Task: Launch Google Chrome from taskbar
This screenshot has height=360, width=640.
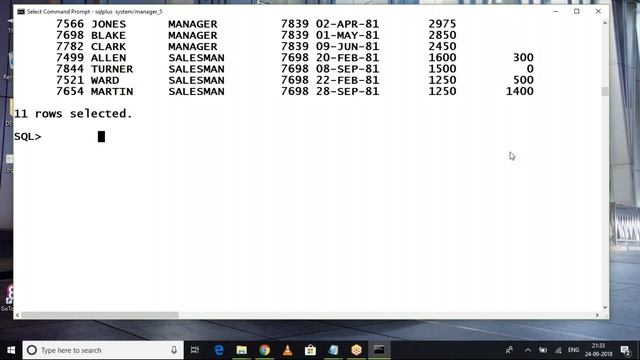Action: click(x=264, y=350)
